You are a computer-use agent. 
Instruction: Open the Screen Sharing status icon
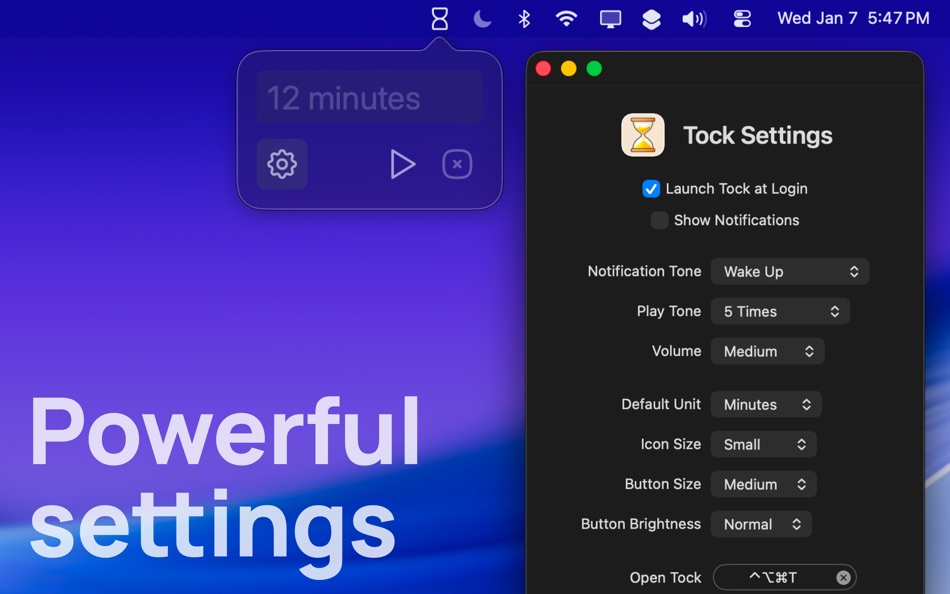point(740,17)
